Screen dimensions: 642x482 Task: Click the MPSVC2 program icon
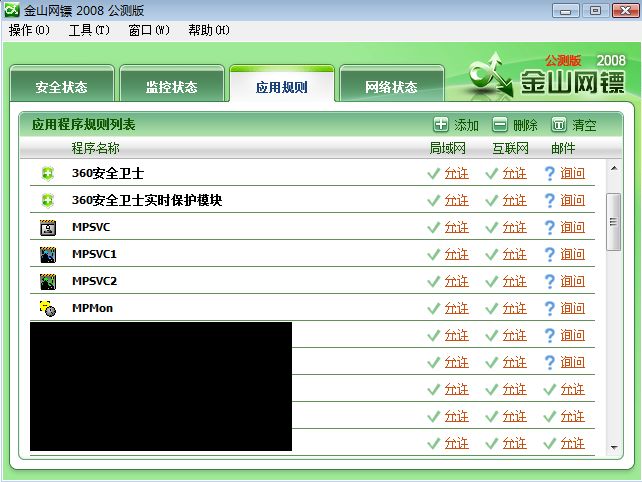(x=48, y=281)
